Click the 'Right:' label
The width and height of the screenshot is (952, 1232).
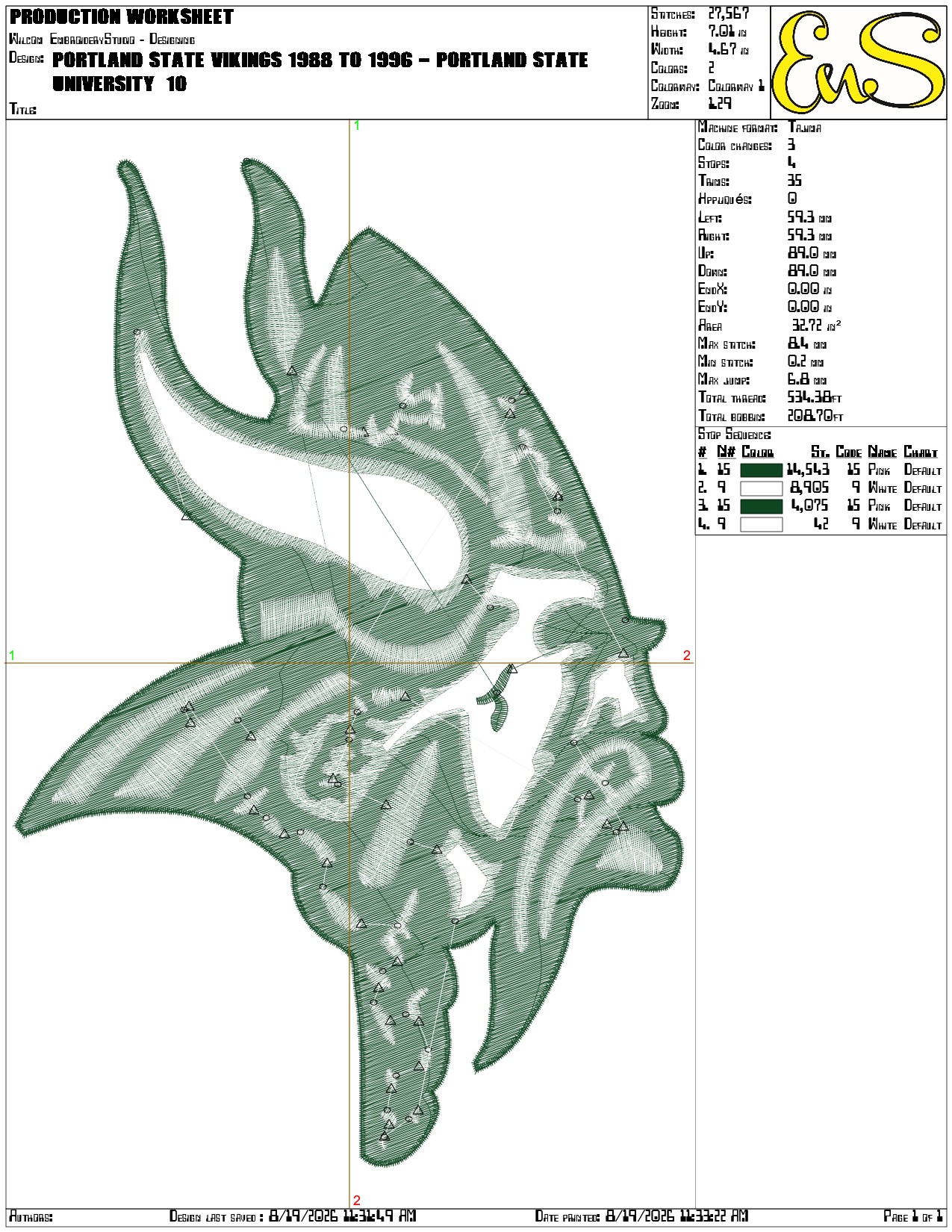pos(714,235)
